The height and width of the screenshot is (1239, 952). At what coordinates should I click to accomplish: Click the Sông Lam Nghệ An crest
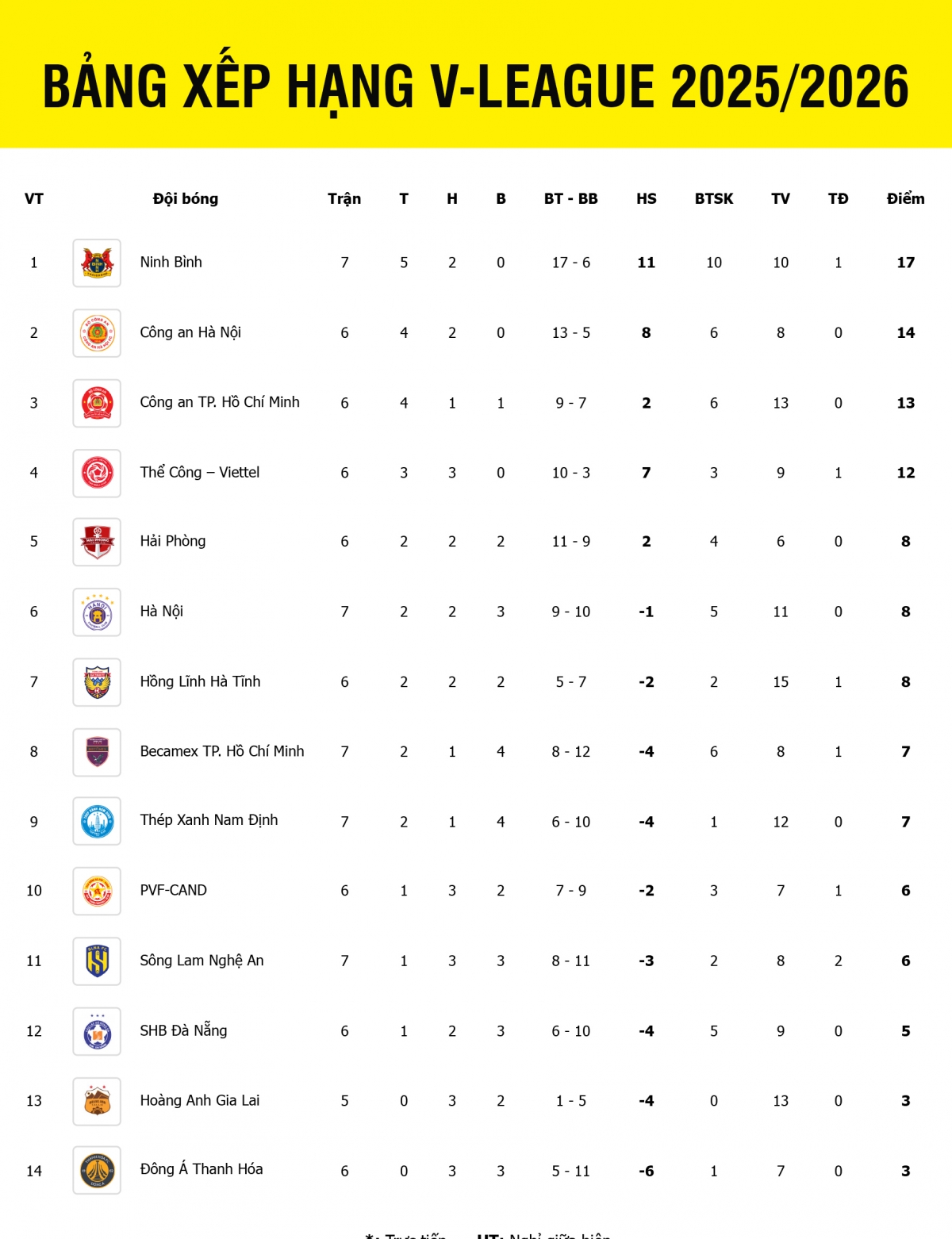tap(97, 961)
